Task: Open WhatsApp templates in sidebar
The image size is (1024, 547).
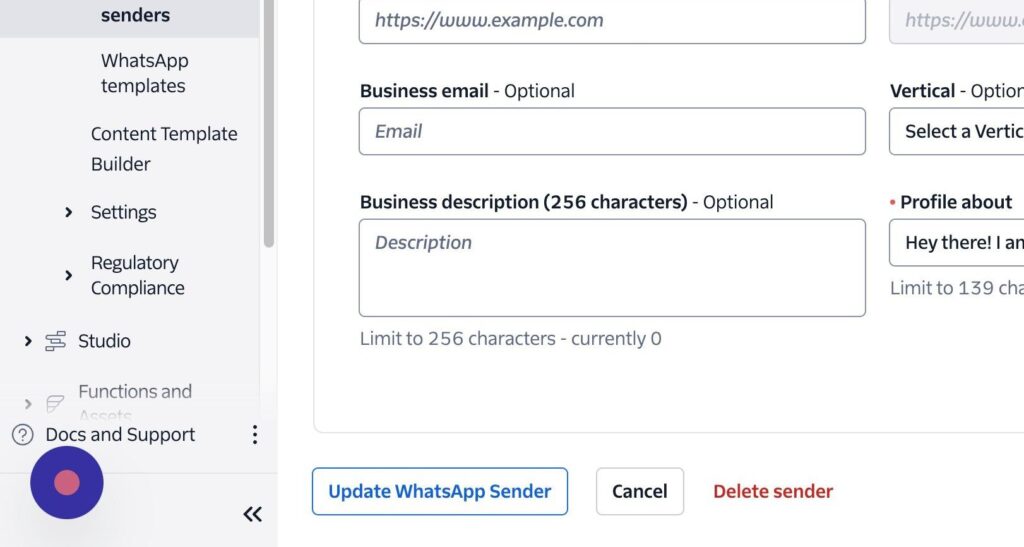Action: [144, 73]
